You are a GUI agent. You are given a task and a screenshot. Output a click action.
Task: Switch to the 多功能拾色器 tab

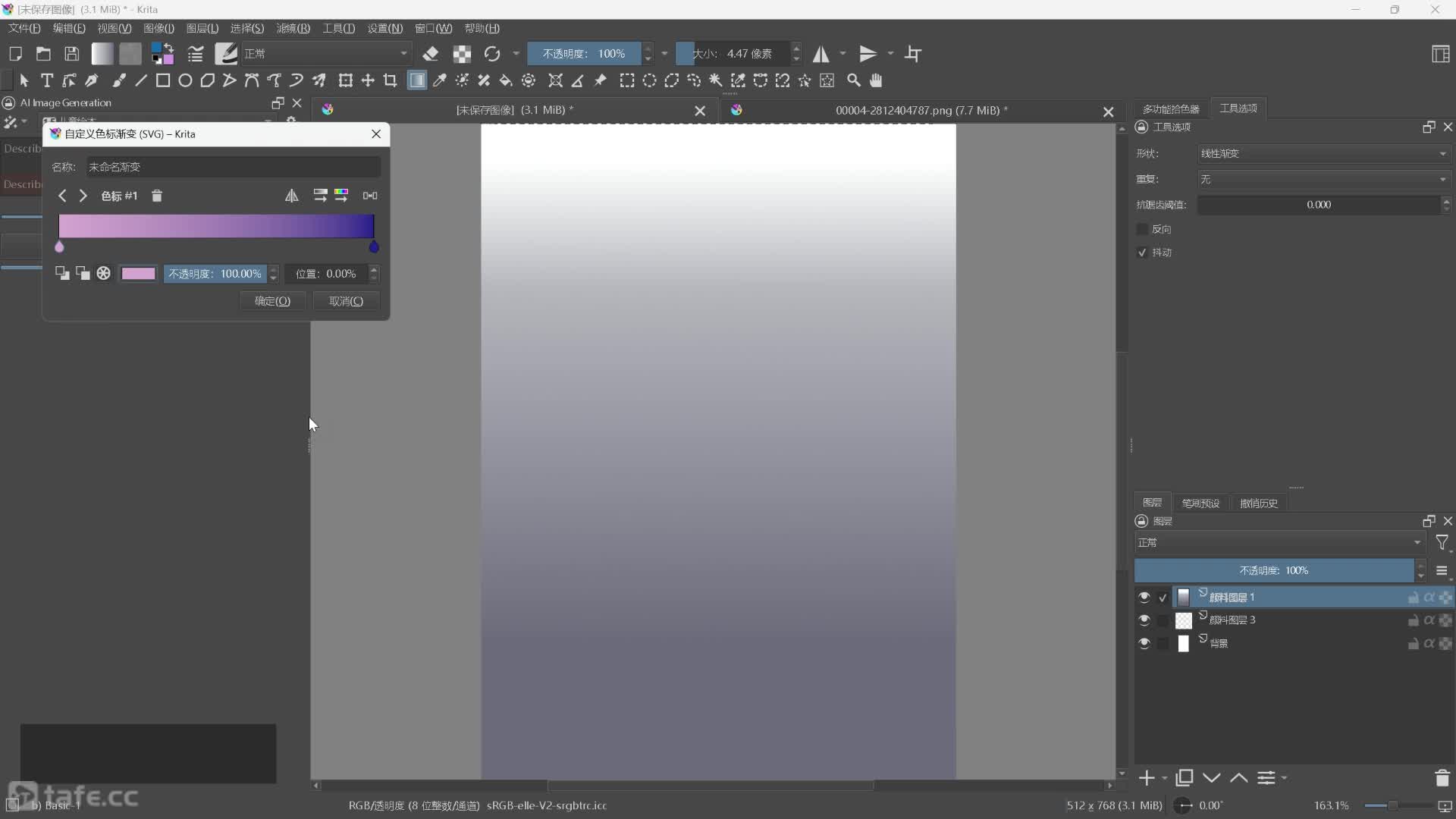click(x=1171, y=109)
